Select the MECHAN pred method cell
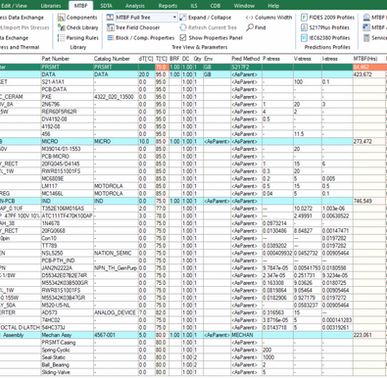 click(246, 335)
